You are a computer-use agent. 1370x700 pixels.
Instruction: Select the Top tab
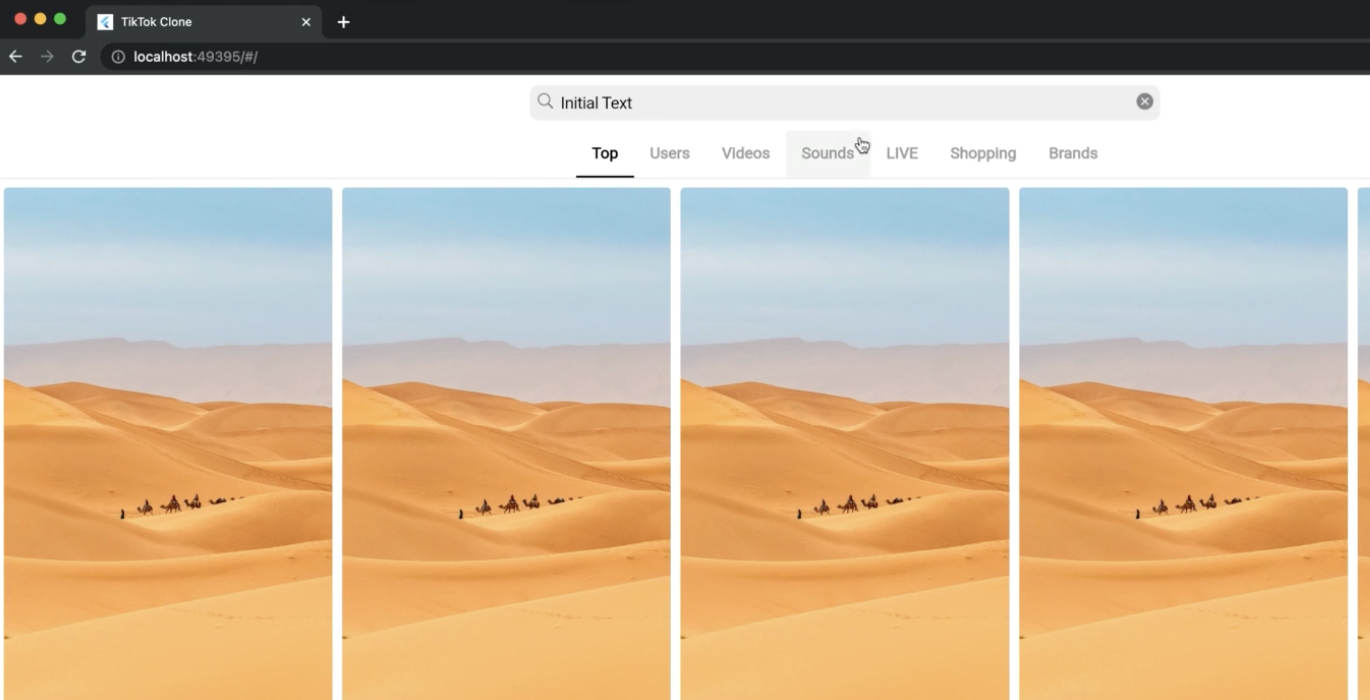(x=605, y=154)
